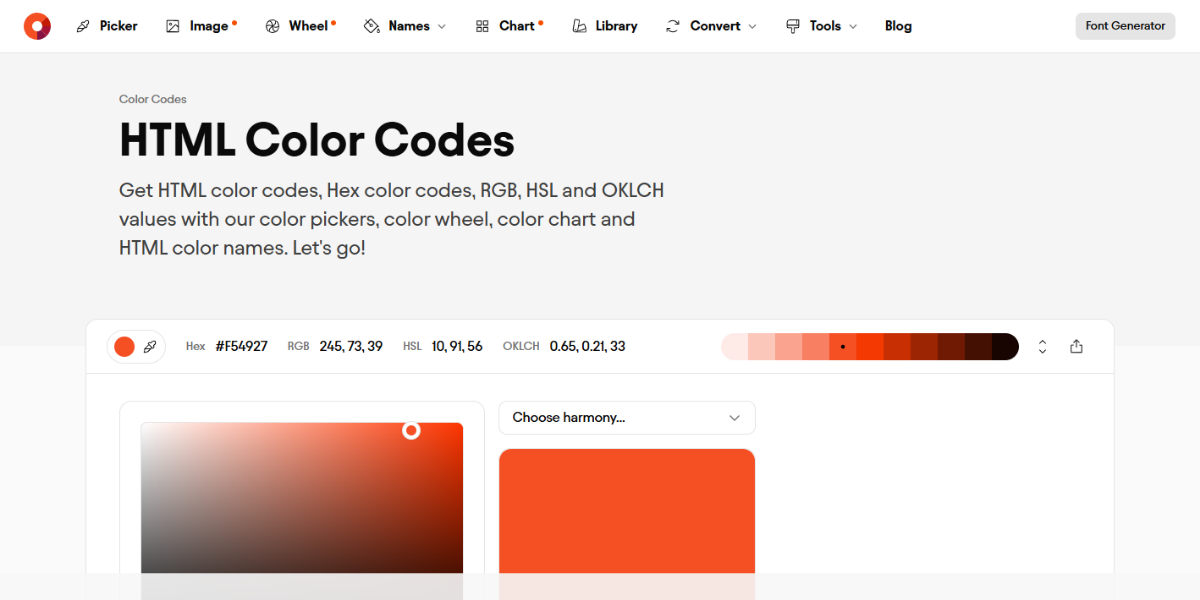The width and height of the screenshot is (1200, 600).
Task: Click the site logo icon
Action: point(37,25)
